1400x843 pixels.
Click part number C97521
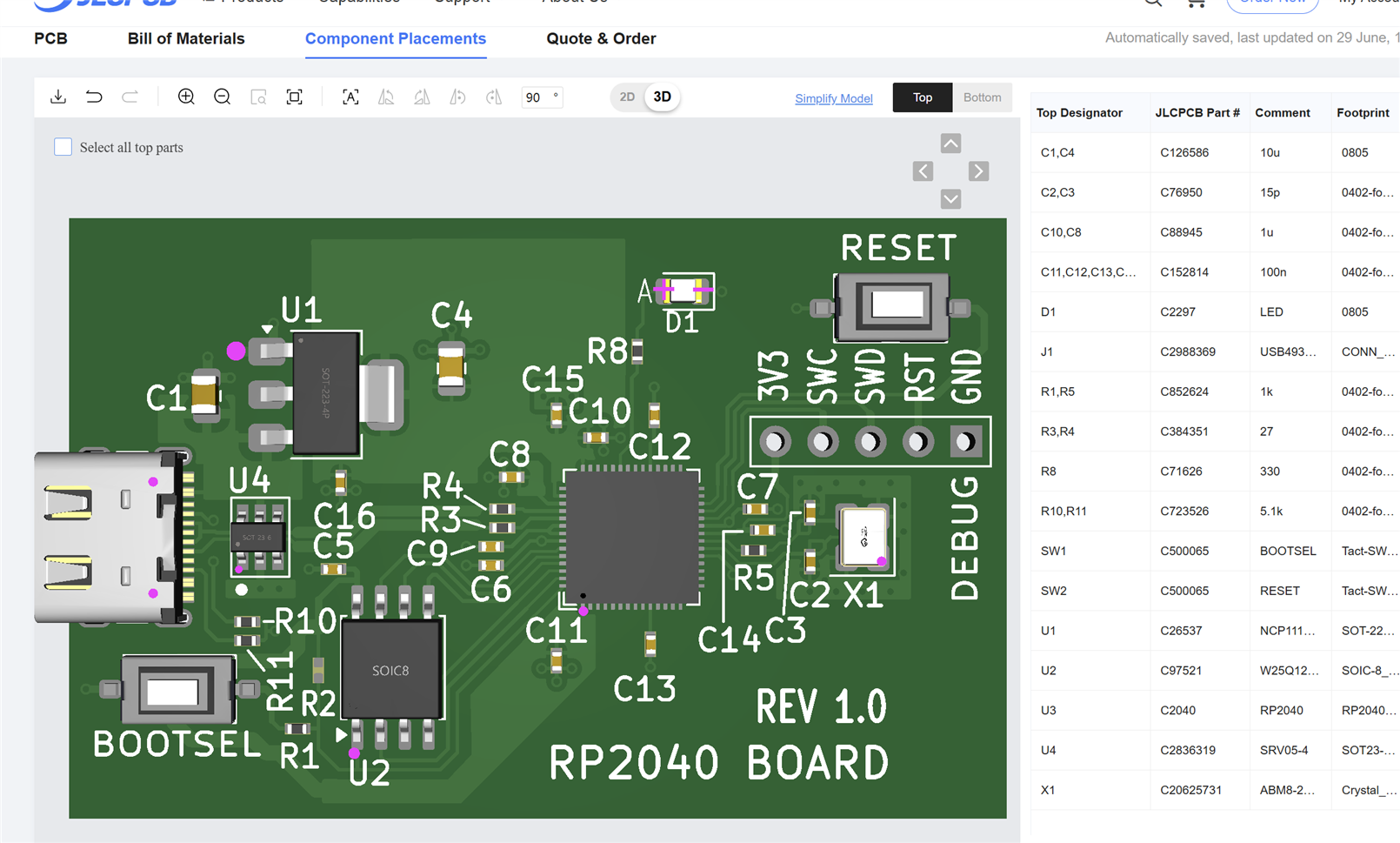[1181, 671]
